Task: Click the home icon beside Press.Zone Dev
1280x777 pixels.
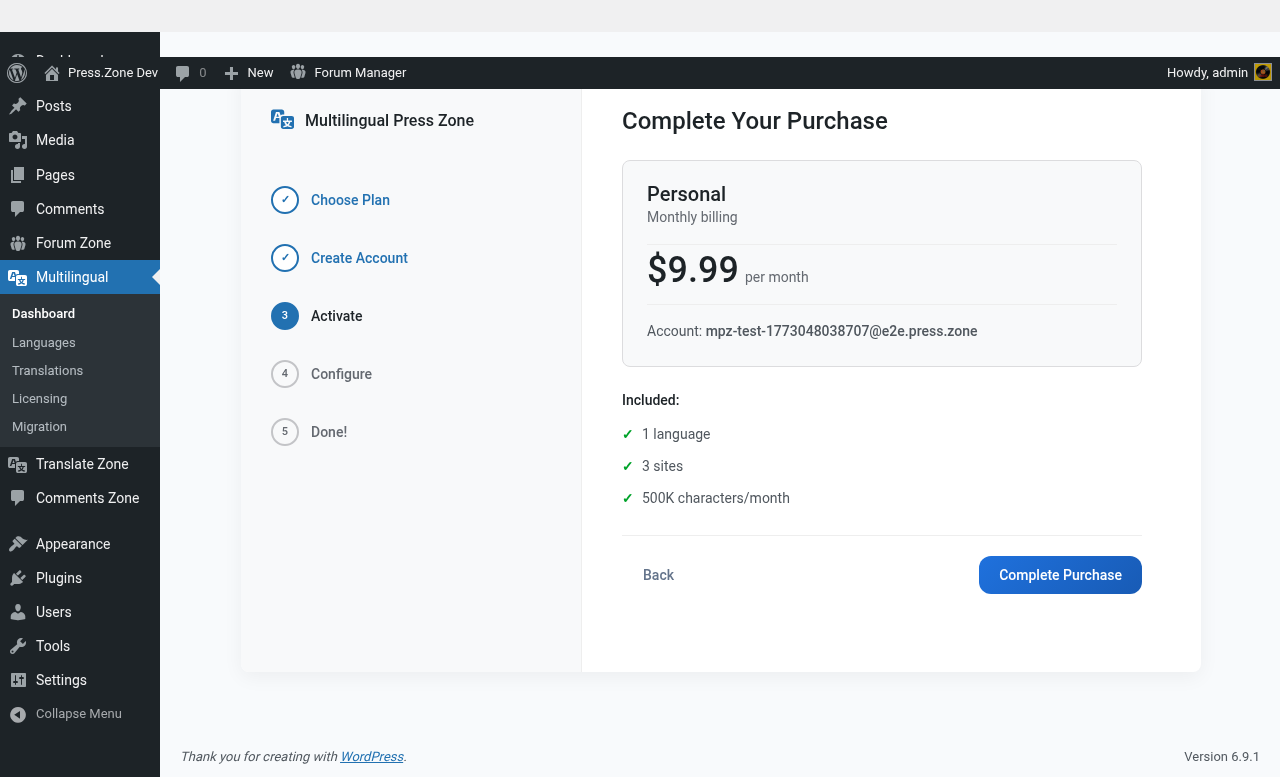Action: [x=52, y=73]
